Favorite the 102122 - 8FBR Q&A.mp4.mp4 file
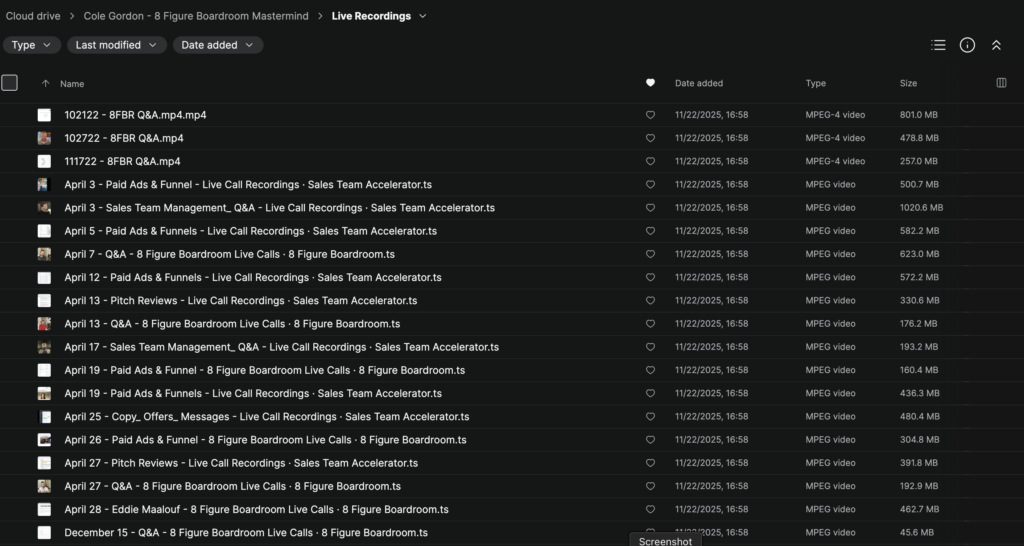Image resolution: width=1024 pixels, height=546 pixels. [x=650, y=115]
